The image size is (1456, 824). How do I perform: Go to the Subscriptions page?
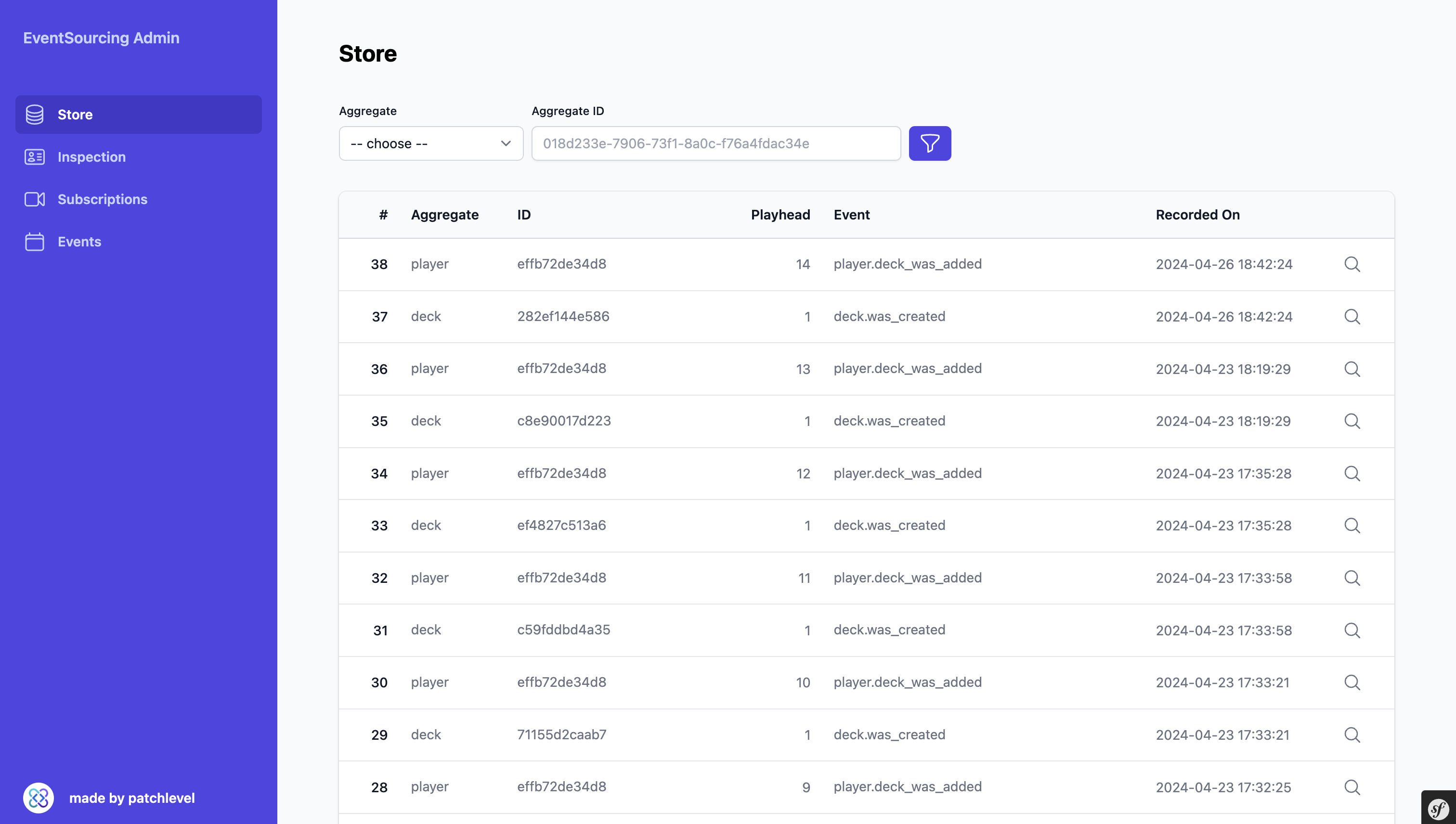(x=138, y=199)
